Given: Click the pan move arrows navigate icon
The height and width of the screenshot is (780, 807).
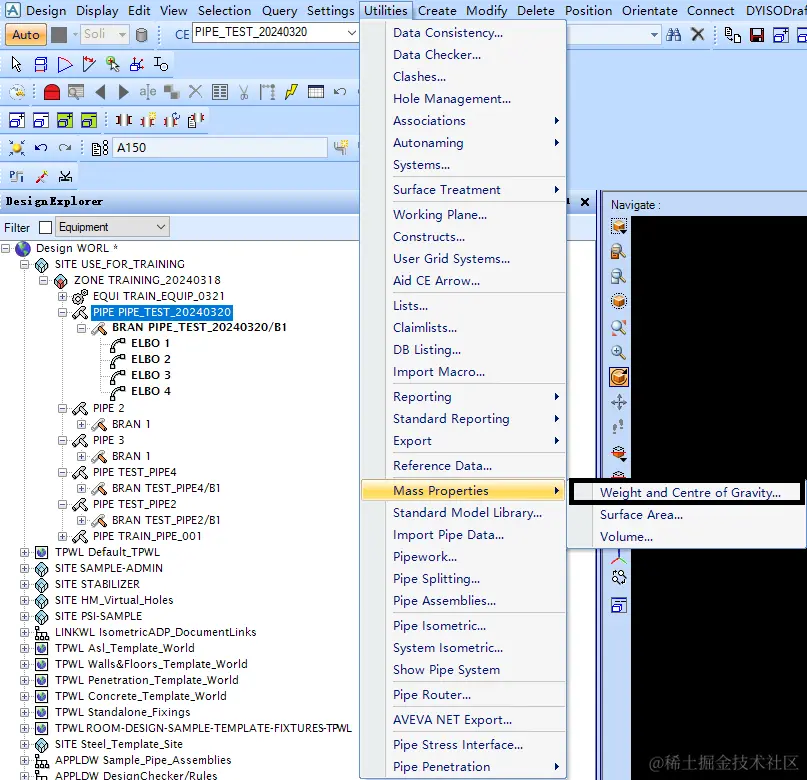Looking at the screenshot, I should pos(619,402).
